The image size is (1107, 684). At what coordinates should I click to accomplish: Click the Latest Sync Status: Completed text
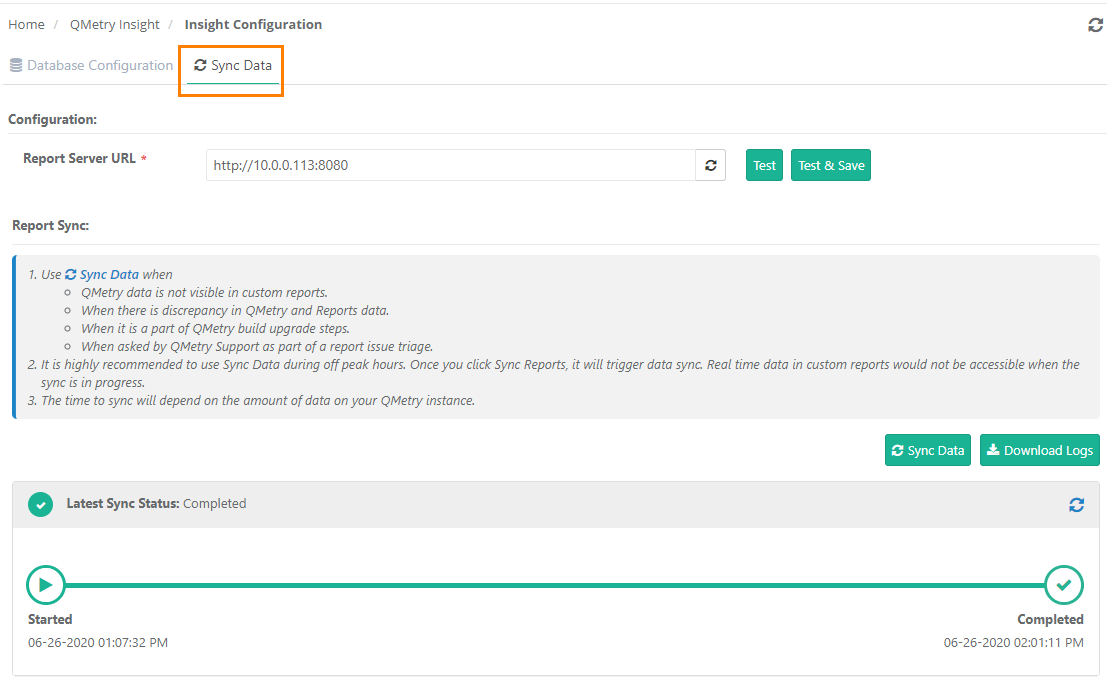156,503
